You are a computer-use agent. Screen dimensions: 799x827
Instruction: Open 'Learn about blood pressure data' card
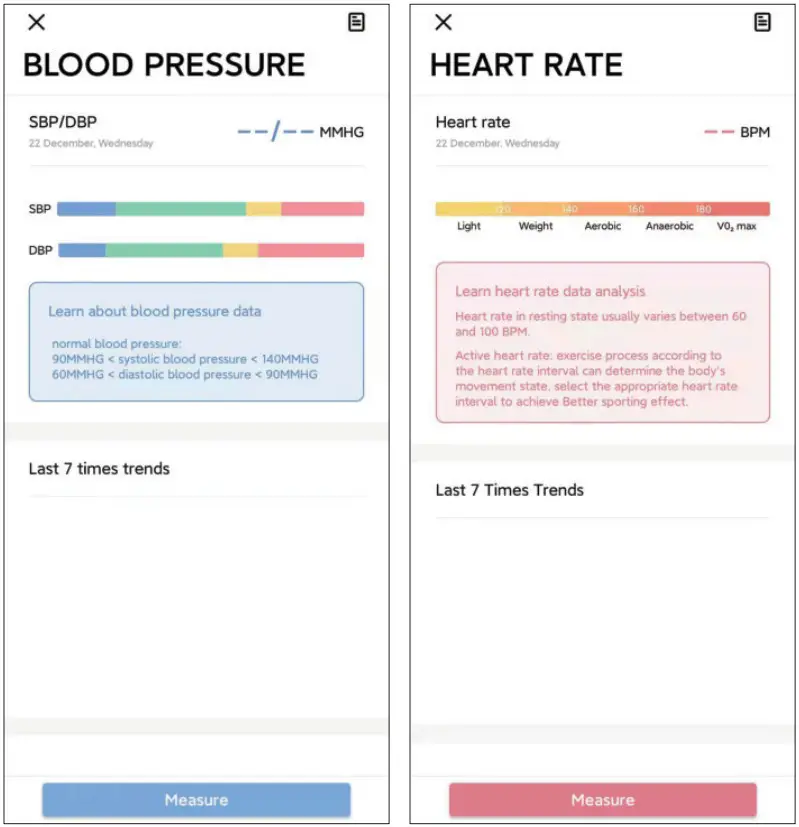[196, 342]
